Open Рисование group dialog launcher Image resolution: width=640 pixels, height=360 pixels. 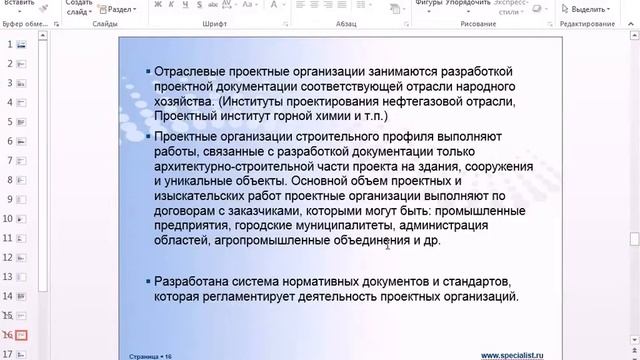pos(549,24)
